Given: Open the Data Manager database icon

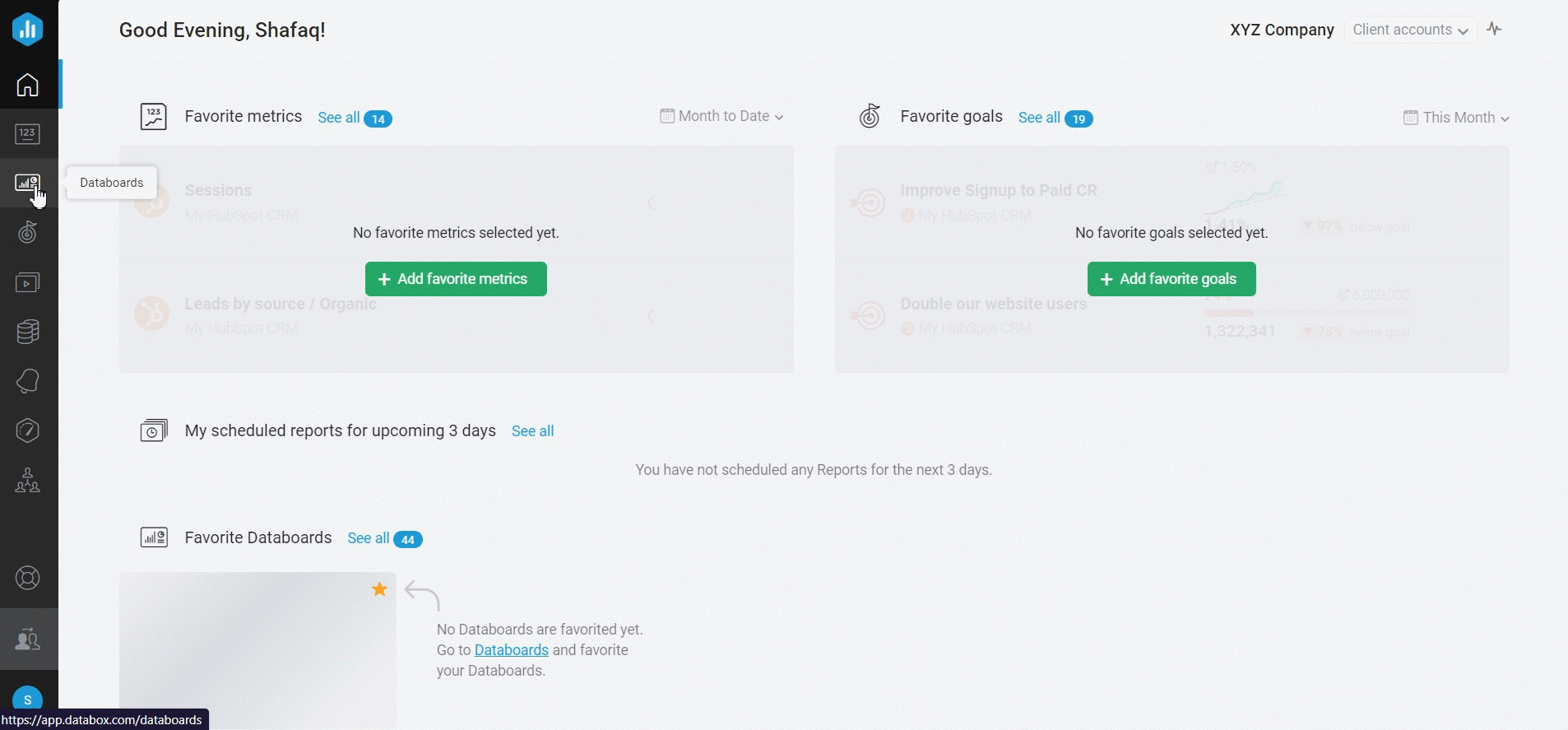Looking at the screenshot, I should (28, 332).
